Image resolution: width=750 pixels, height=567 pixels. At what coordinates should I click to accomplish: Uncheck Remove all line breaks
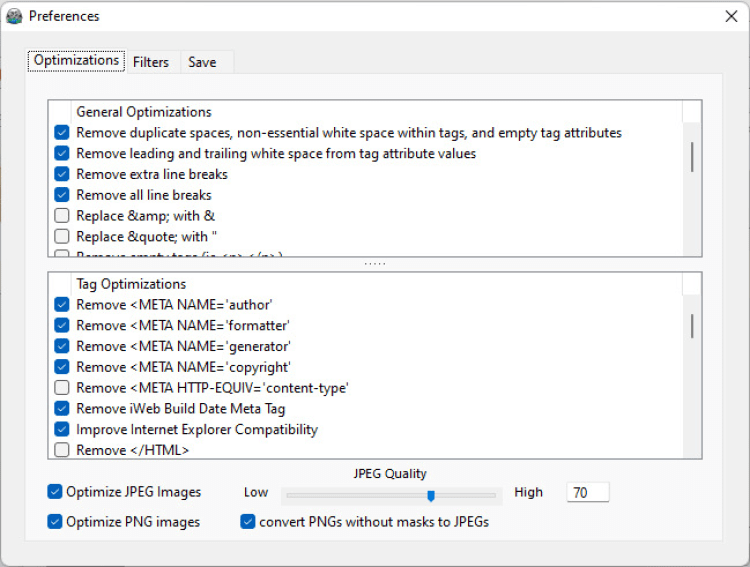coord(62,195)
